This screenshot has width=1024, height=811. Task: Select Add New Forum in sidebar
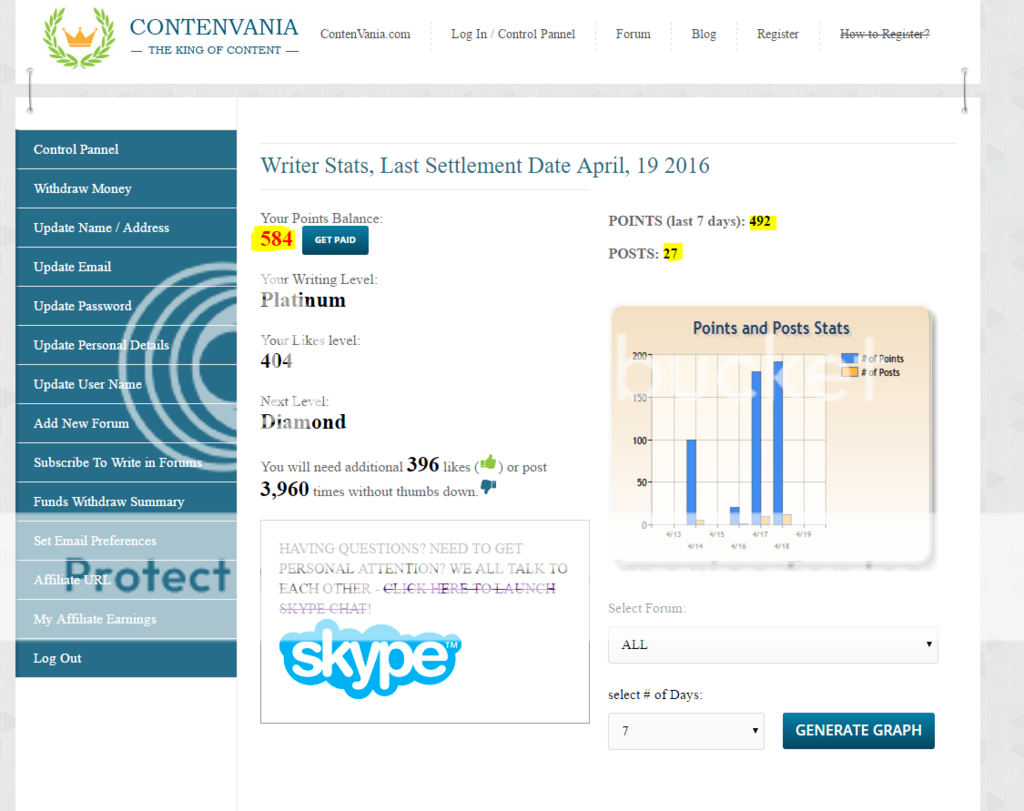pyautogui.click(x=81, y=423)
